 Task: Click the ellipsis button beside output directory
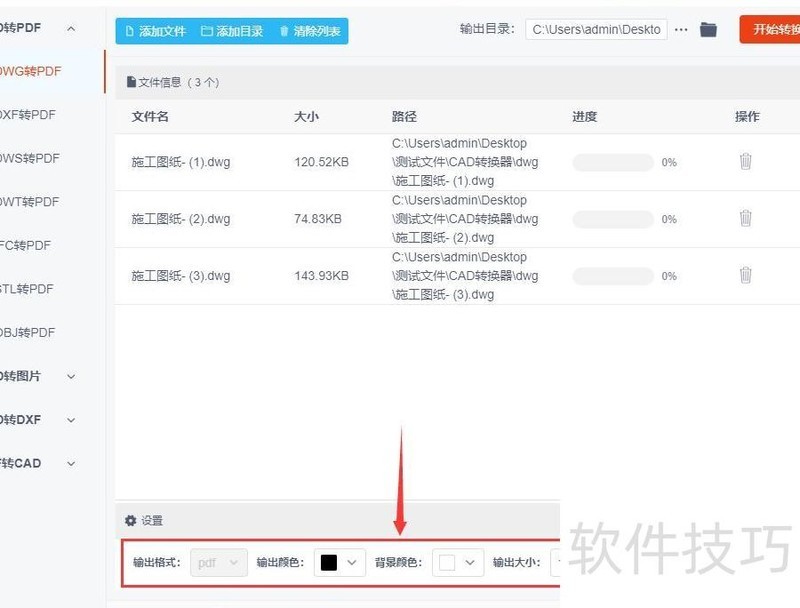click(681, 29)
